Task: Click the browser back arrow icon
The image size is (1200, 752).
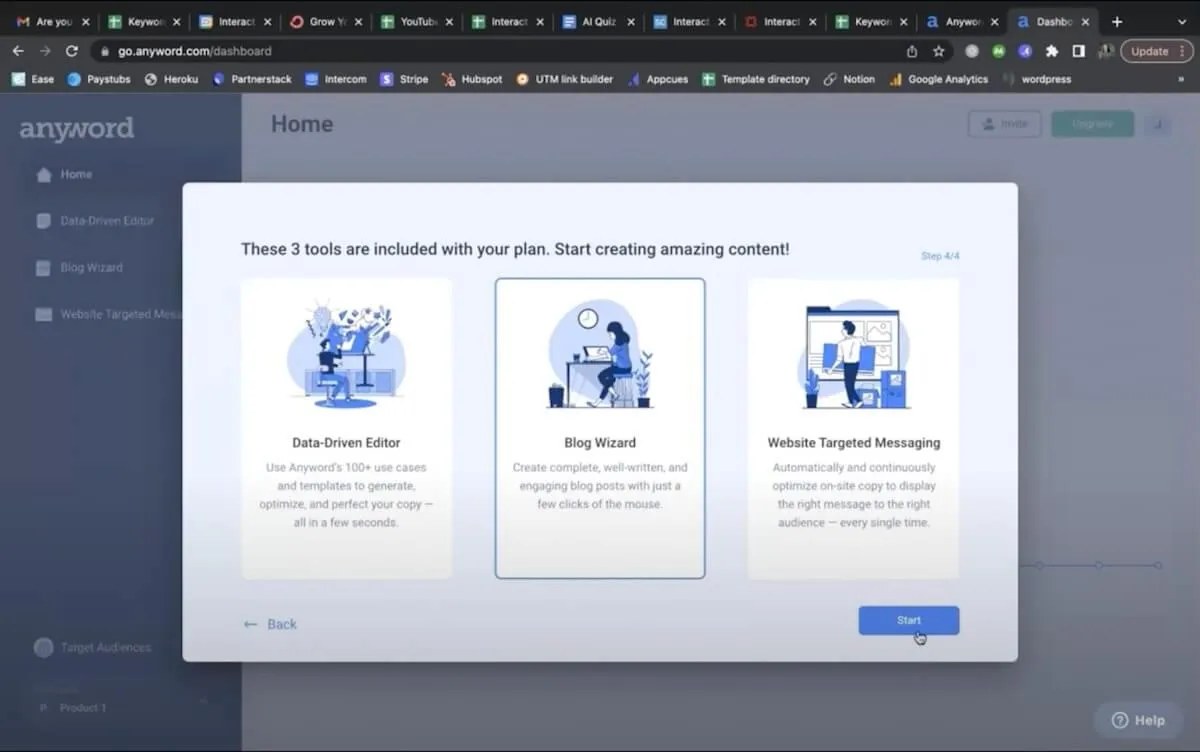Action: pyautogui.click(x=18, y=51)
